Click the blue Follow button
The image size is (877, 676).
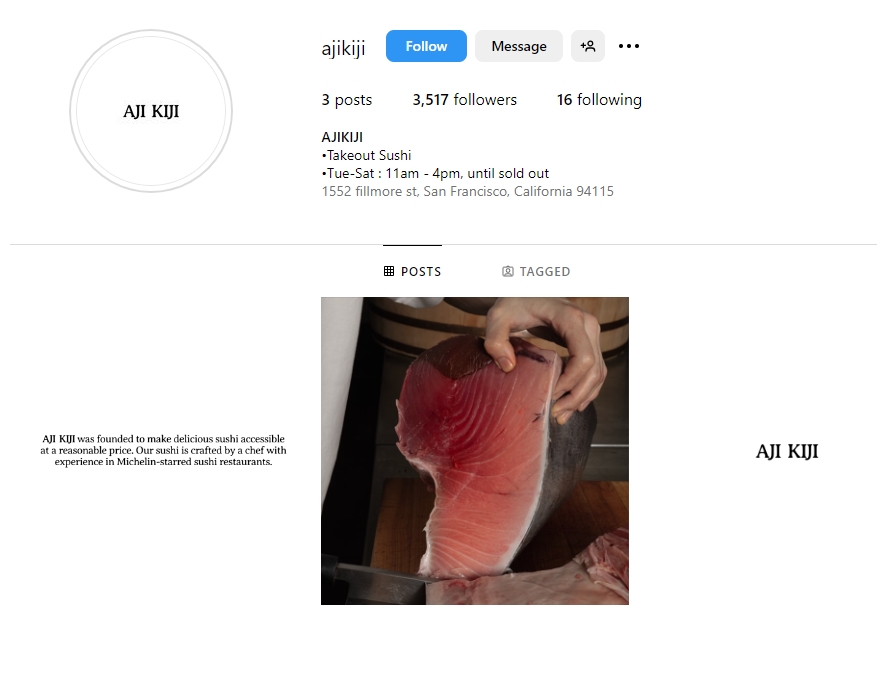(426, 46)
